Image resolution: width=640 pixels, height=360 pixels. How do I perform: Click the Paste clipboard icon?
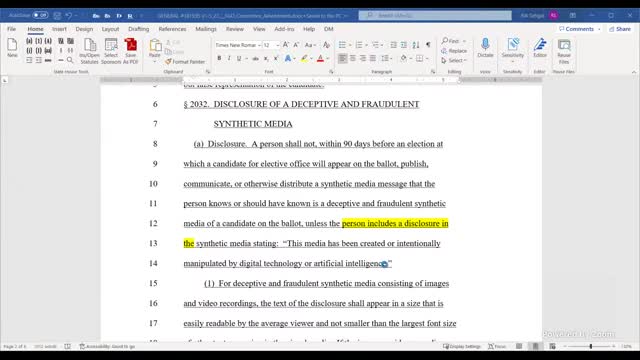(155, 48)
